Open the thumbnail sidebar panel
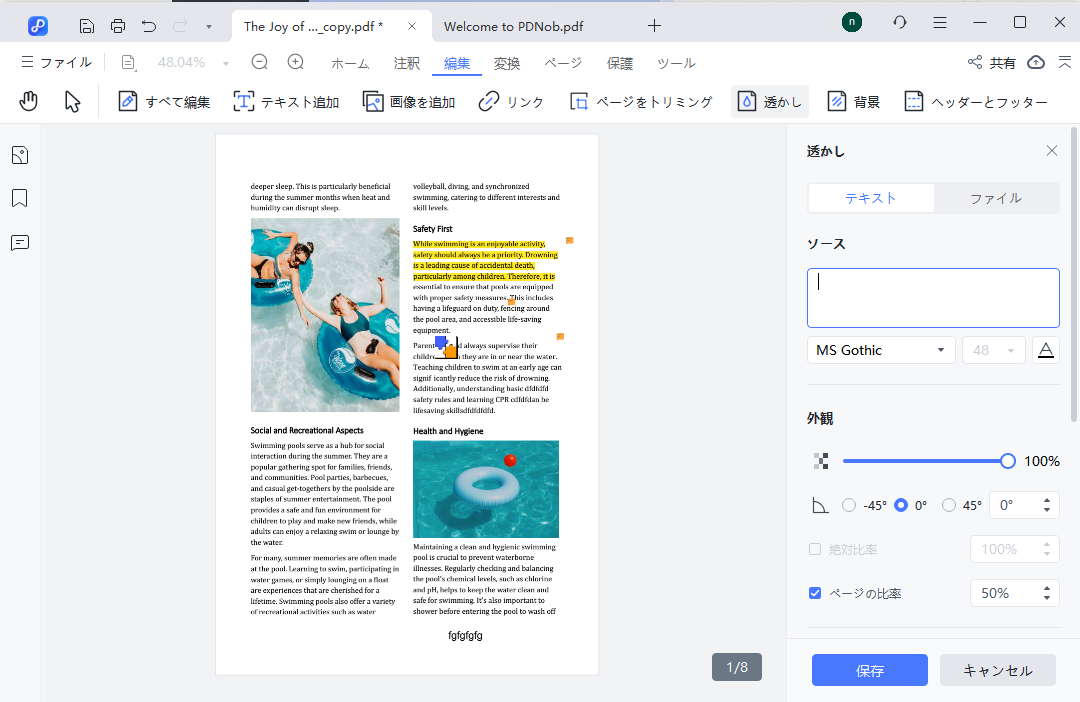Image resolution: width=1080 pixels, height=702 pixels. pos(20,155)
